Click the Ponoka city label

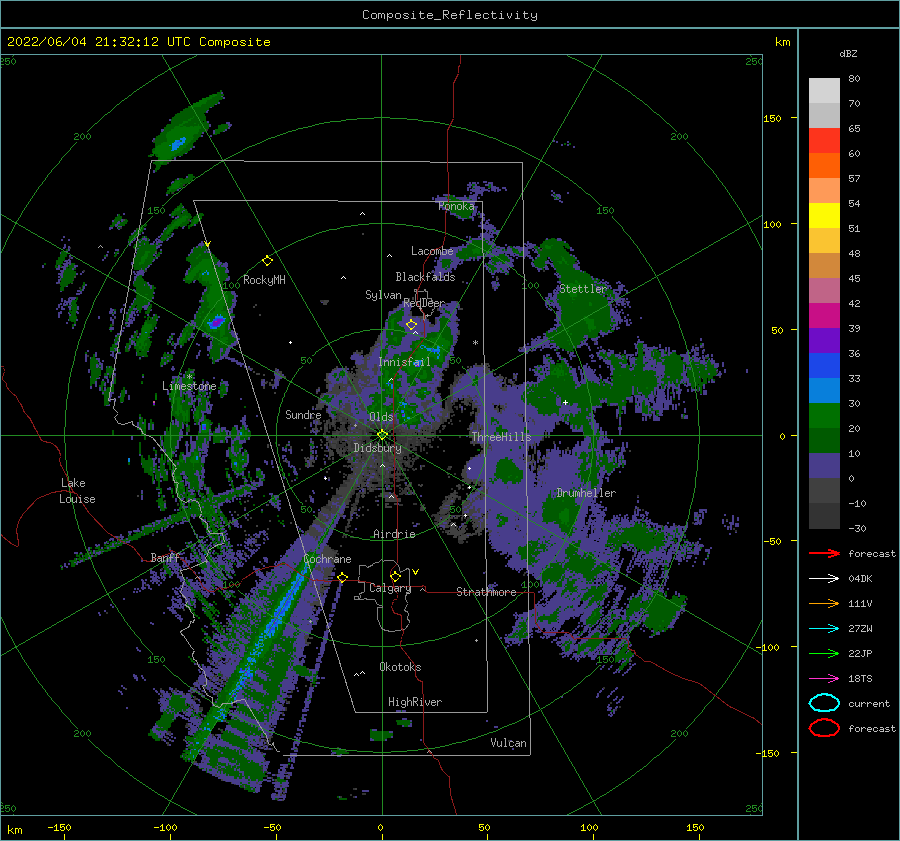click(x=456, y=206)
